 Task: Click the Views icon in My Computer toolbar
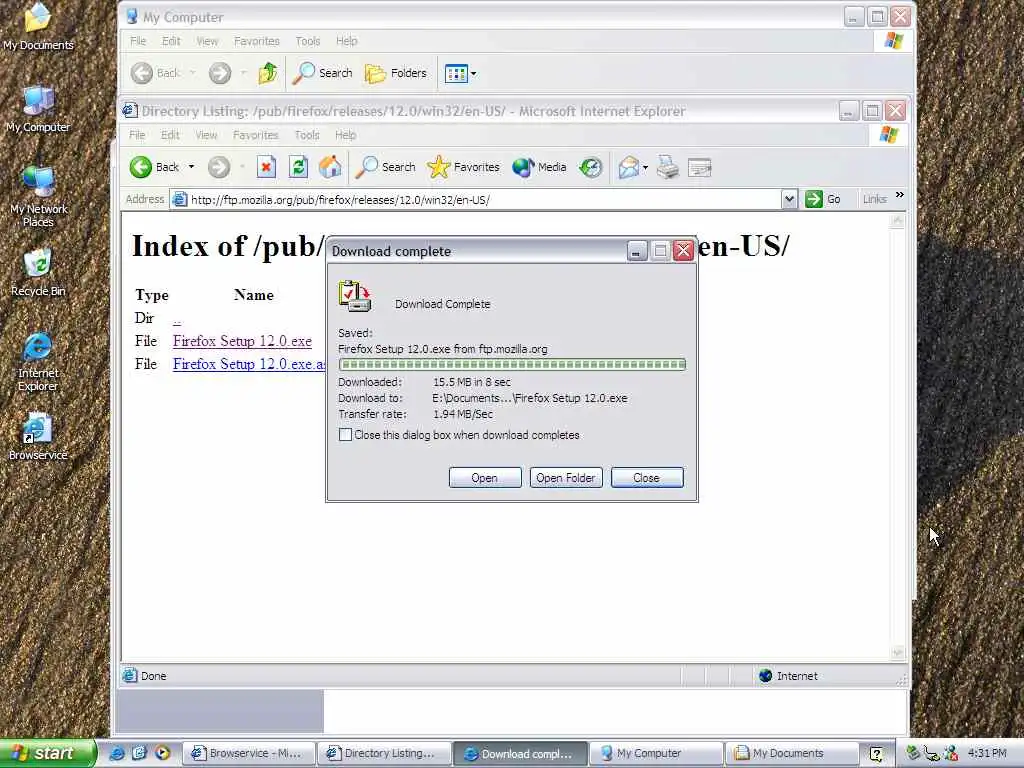click(x=456, y=74)
